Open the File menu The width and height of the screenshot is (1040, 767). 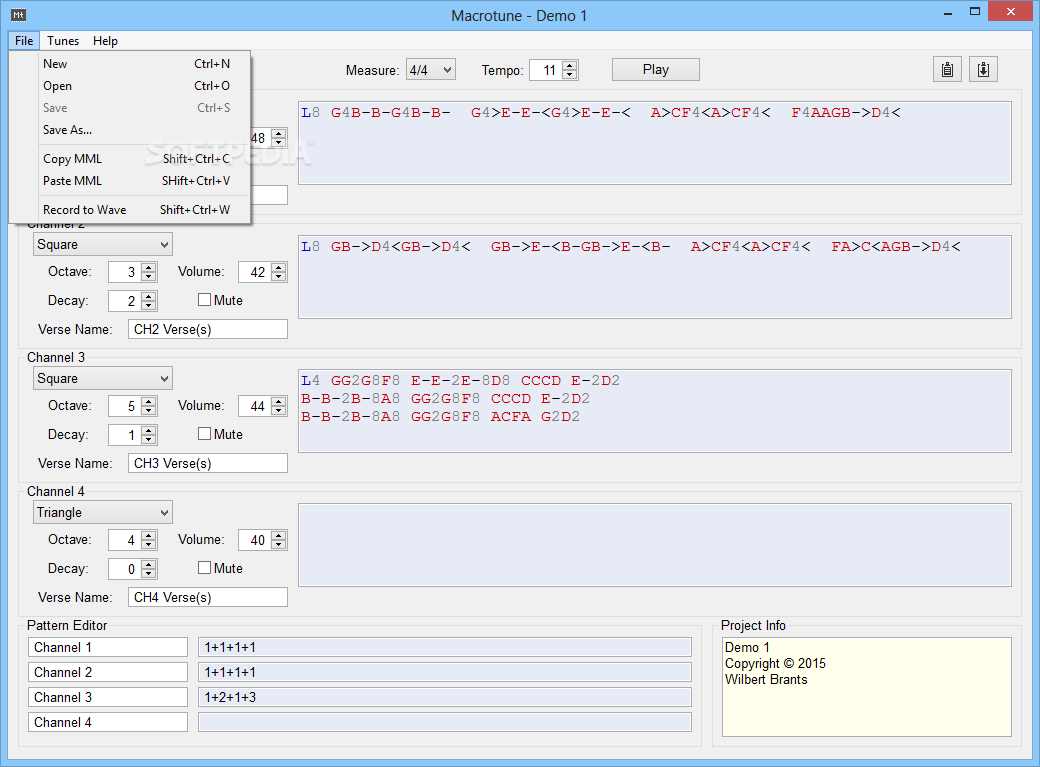[24, 40]
